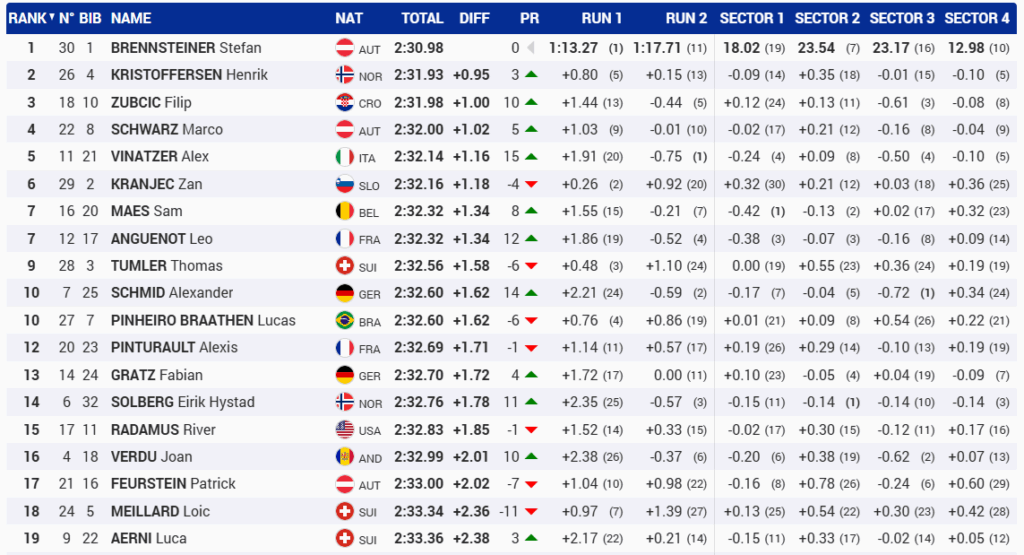Click the Slovenia flag in Kranjec's row
The height and width of the screenshot is (555, 1024).
pyautogui.click(x=344, y=184)
